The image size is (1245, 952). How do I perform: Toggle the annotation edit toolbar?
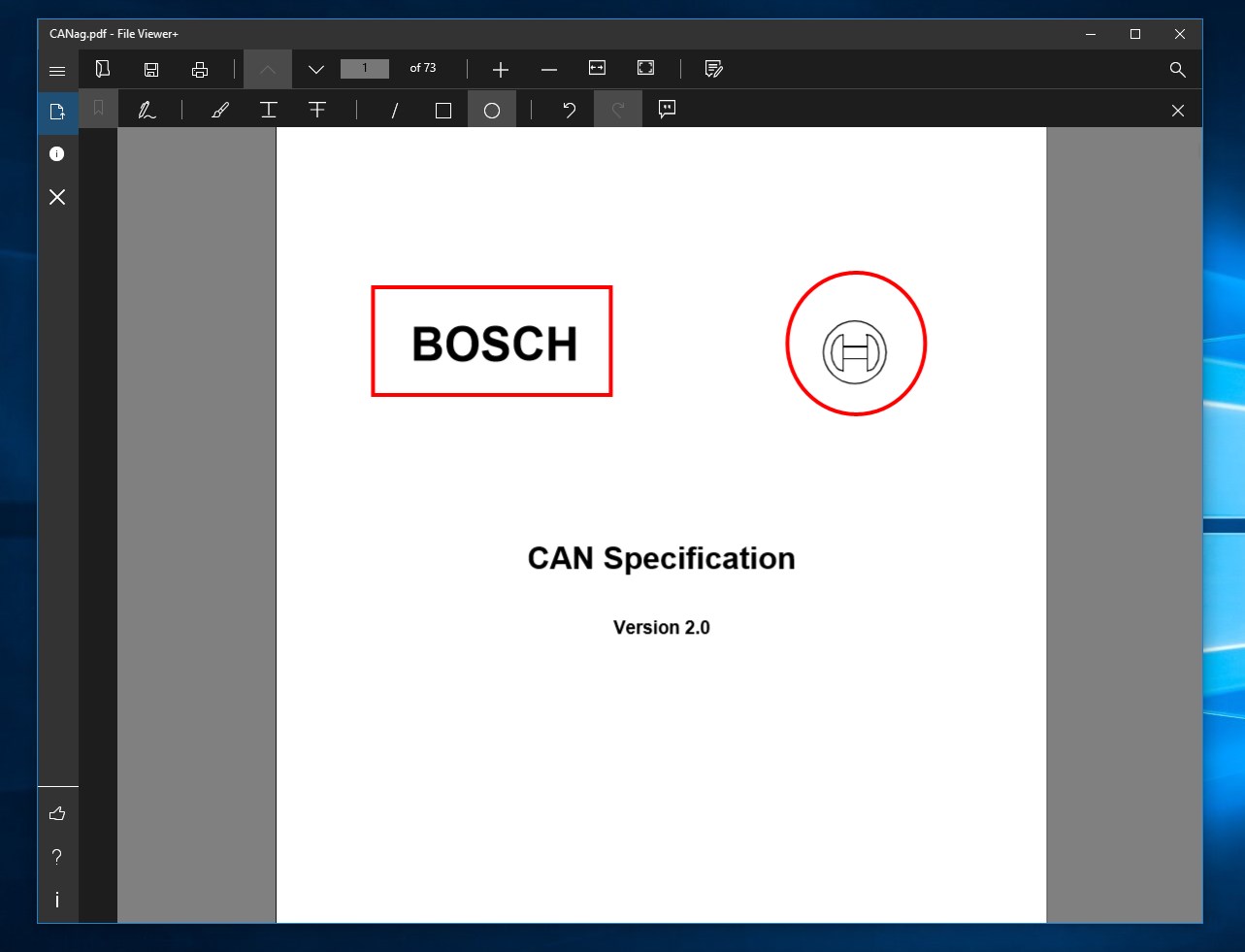point(714,69)
